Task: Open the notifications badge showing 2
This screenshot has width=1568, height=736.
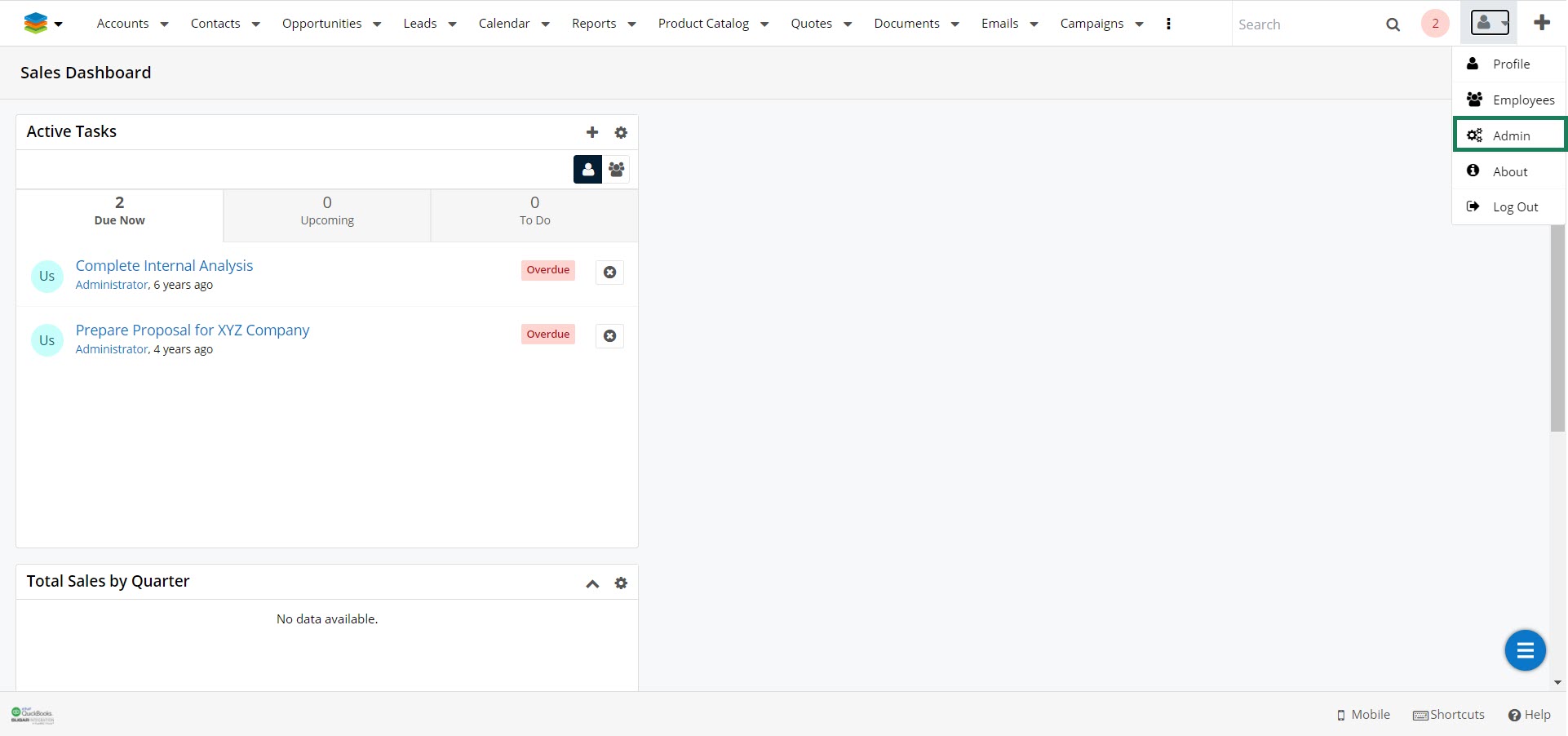Action: [1435, 24]
